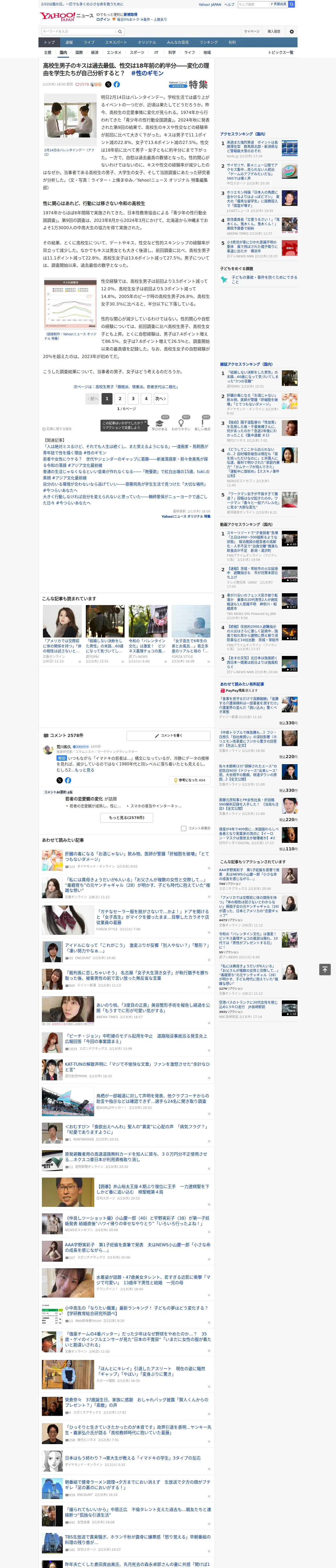React with 学びがある graduation cap icon

click(160, 423)
